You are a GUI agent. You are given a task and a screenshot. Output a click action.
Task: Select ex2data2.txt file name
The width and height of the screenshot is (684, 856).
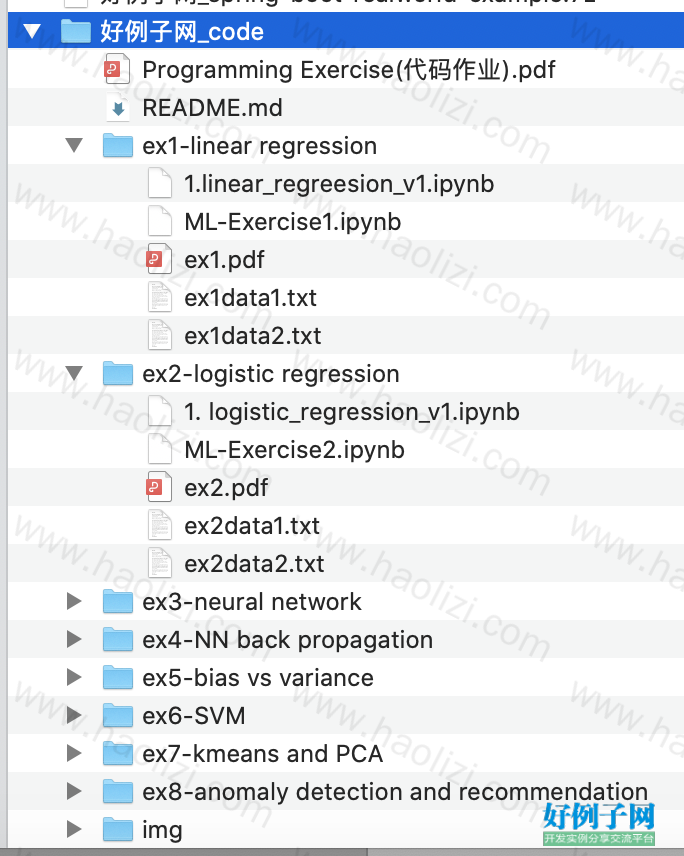(x=254, y=564)
